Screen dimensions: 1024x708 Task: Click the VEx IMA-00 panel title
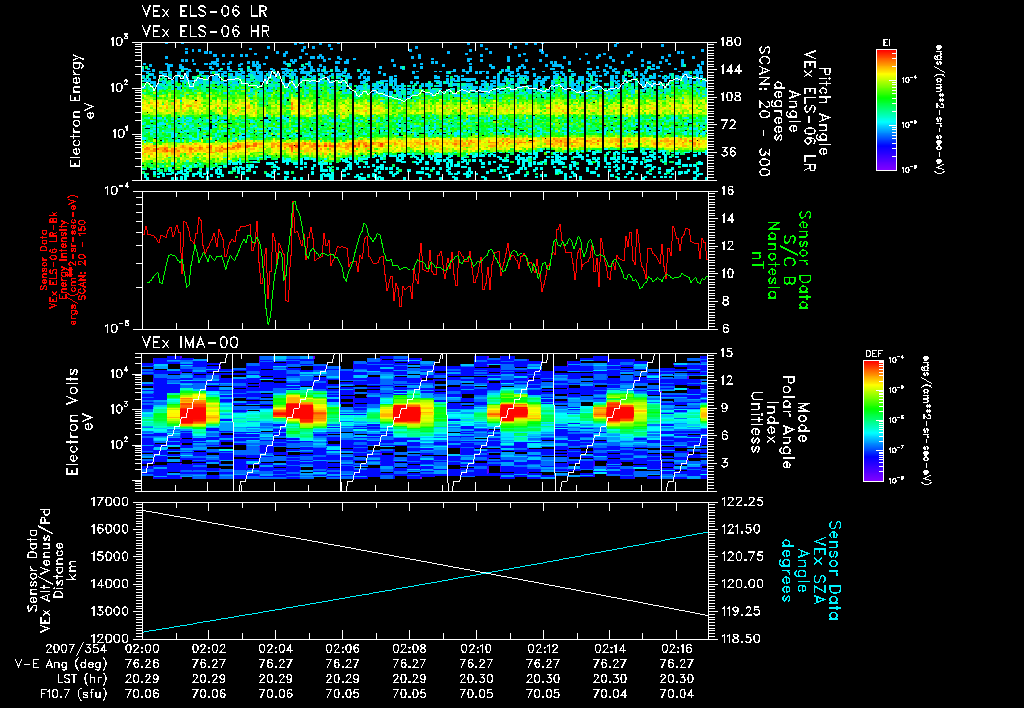[x=190, y=343]
